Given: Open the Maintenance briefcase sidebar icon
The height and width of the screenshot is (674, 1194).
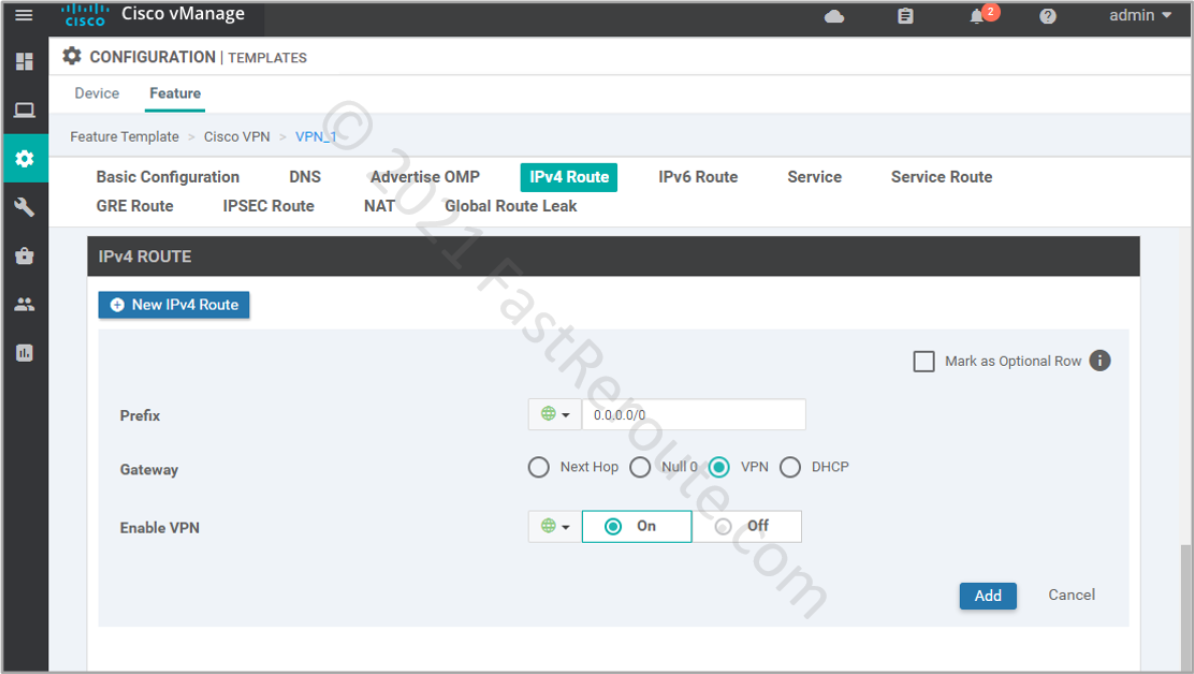Looking at the screenshot, I should coord(24,256).
